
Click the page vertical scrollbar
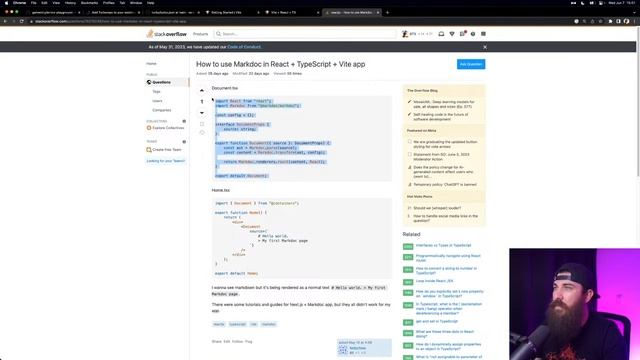(638, 102)
